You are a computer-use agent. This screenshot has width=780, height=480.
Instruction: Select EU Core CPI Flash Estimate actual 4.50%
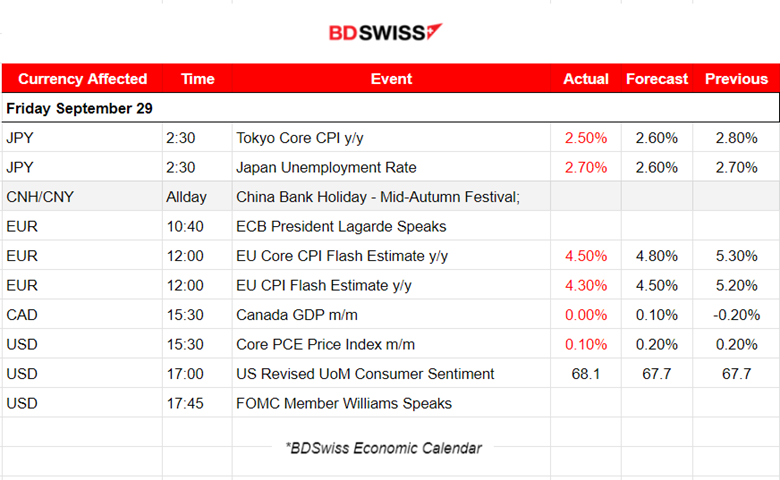(x=586, y=256)
